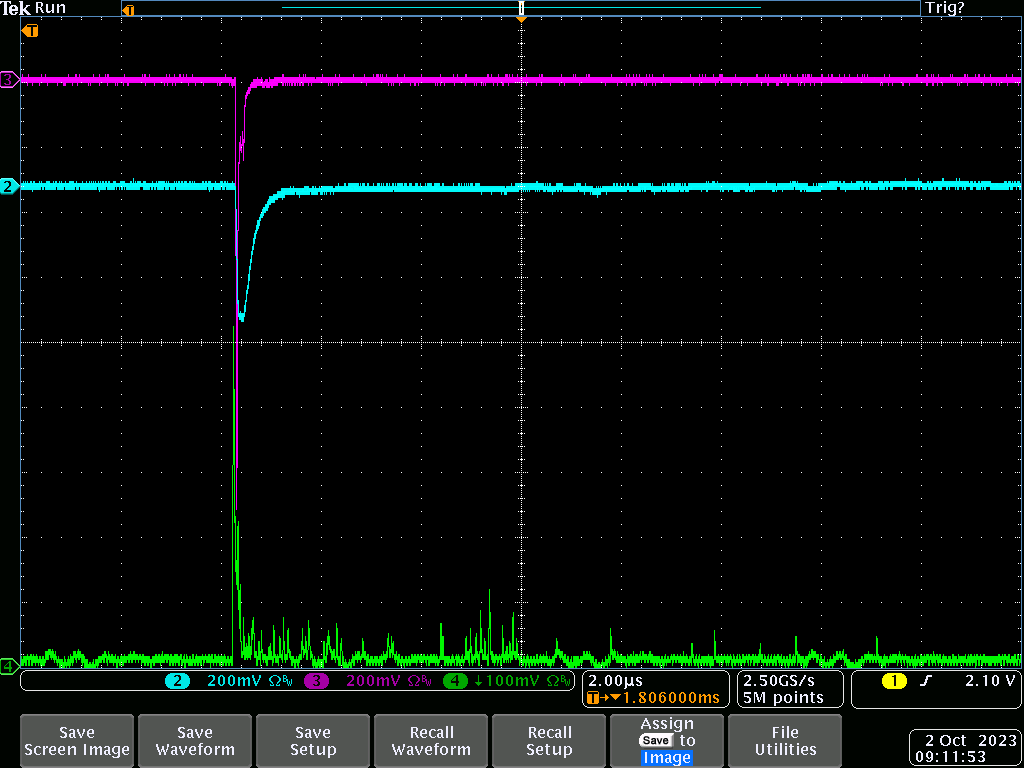Click the channel 4 ground marker at bottom left
The image size is (1024, 768).
(9, 665)
